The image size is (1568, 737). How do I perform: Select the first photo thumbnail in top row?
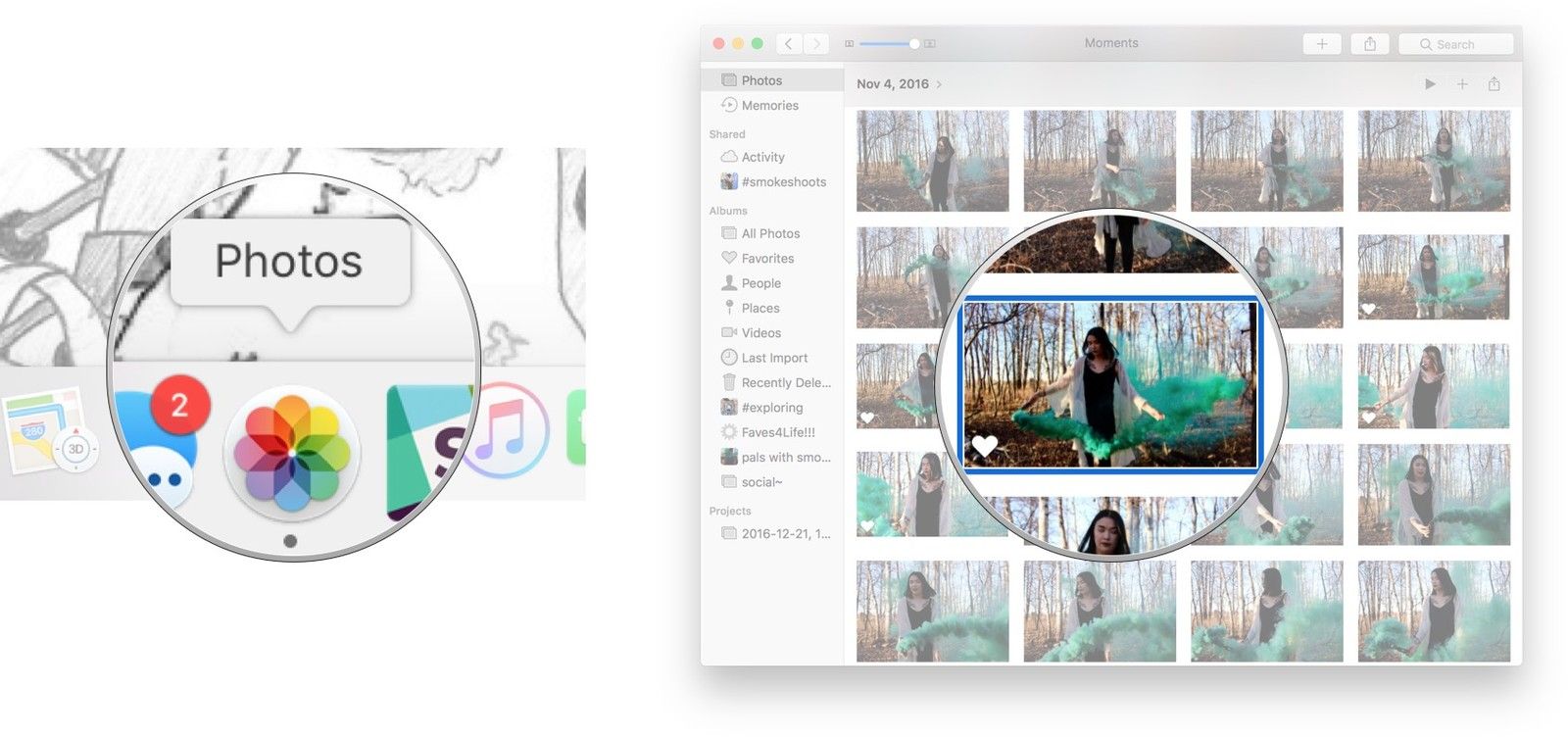(932, 161)
